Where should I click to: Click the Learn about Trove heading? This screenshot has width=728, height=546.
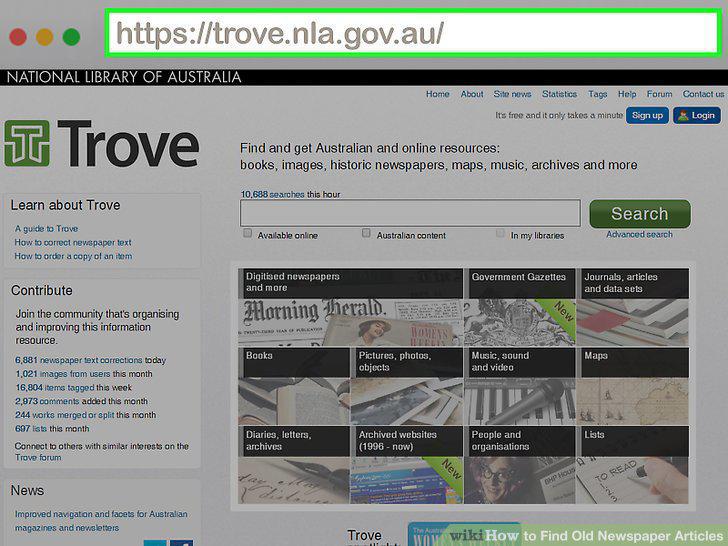click(x=65, y=205)
